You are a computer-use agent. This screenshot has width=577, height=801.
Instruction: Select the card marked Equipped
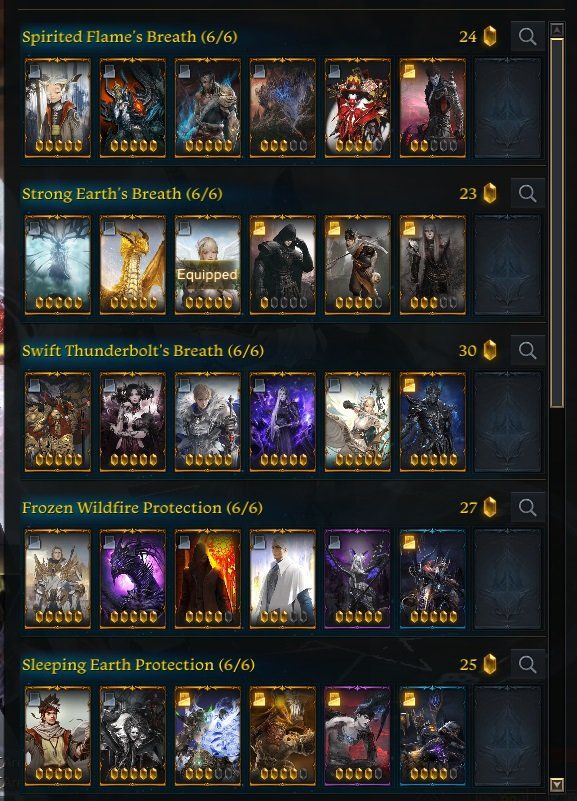pyautogui.click(x=207, y=265)
